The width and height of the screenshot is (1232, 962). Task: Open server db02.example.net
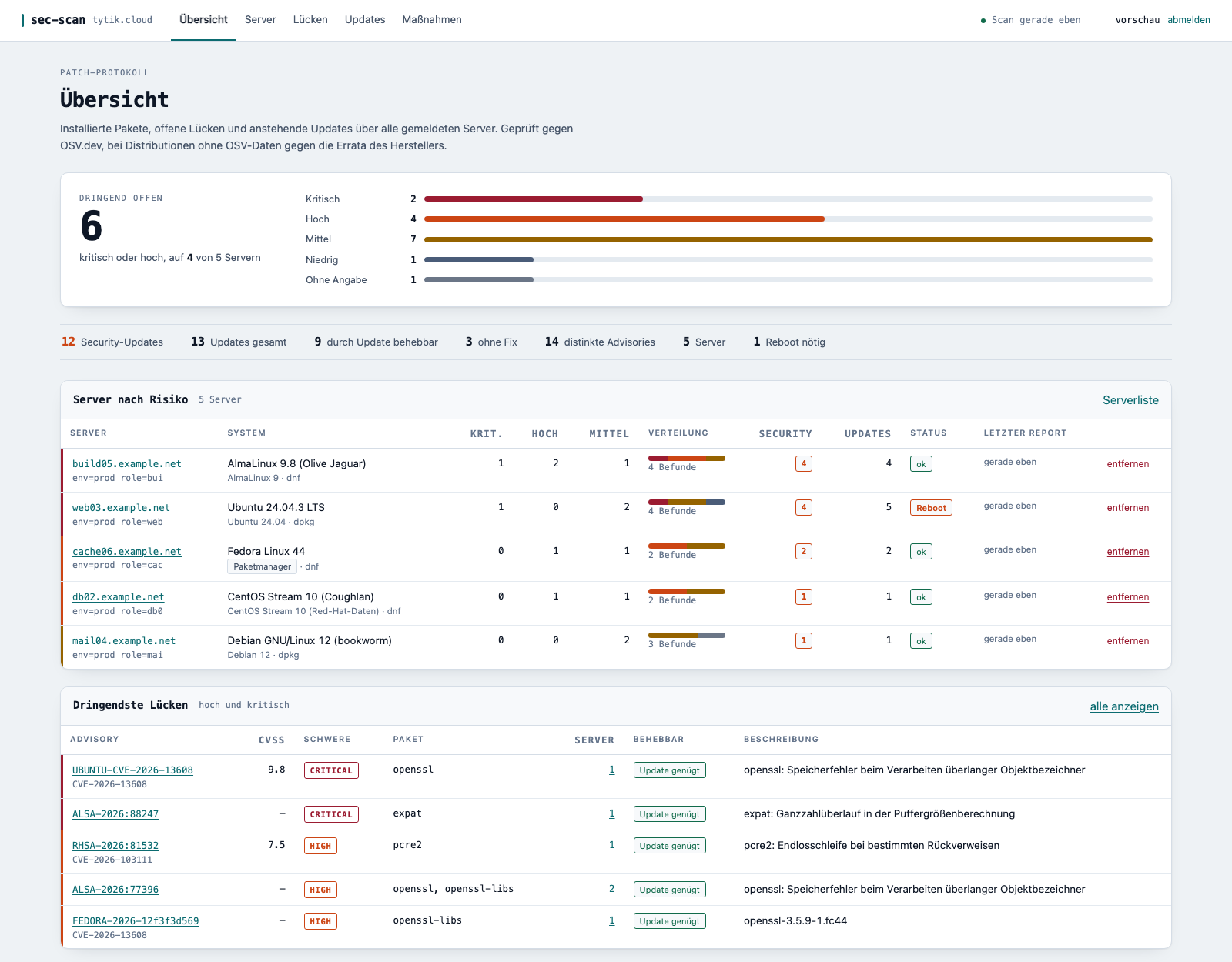pyautogui.click(x=118, y=597)
